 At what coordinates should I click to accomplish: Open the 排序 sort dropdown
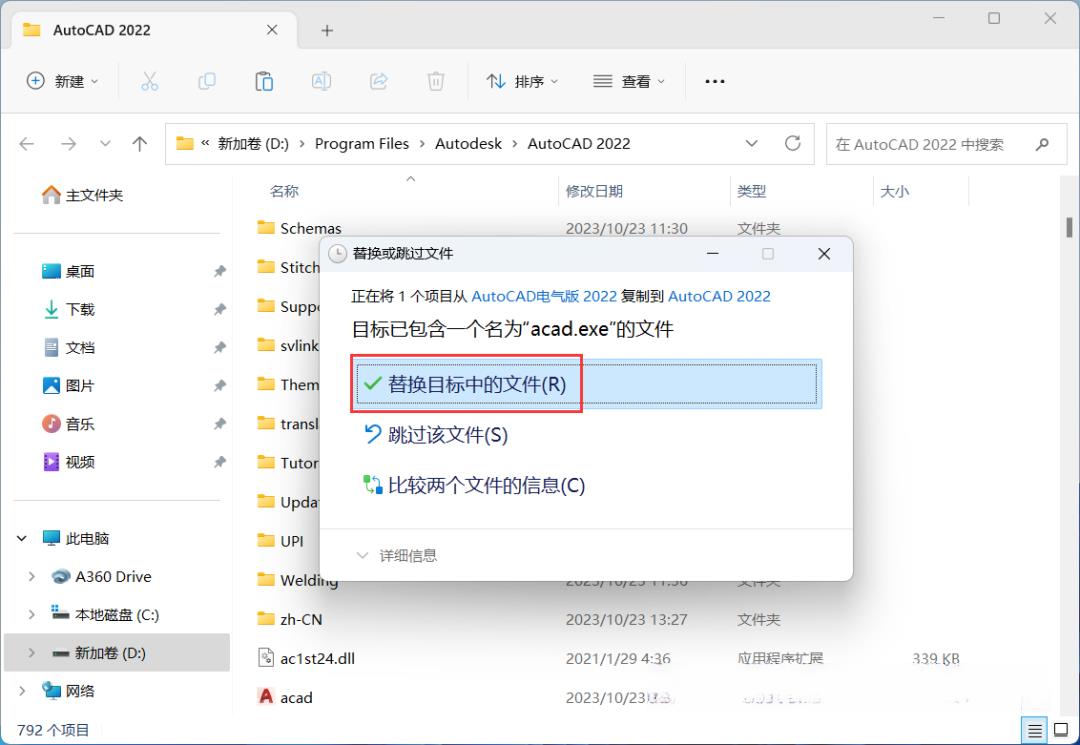(x=522, y=81)
